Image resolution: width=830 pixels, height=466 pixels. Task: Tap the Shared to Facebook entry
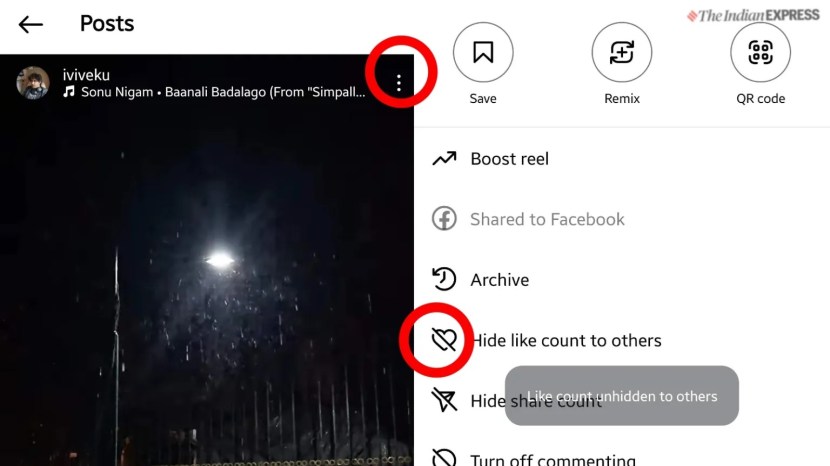tap(622, 219)
